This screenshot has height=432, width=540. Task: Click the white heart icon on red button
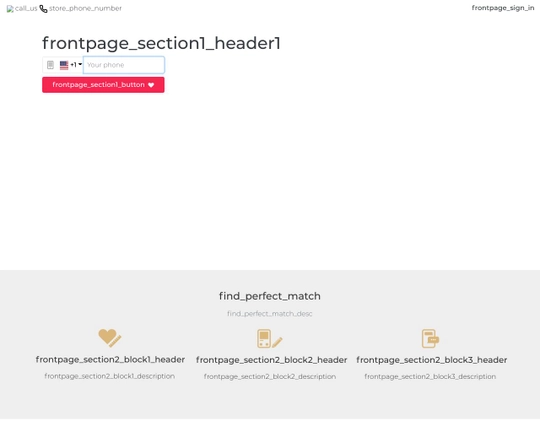coord(151,85)
